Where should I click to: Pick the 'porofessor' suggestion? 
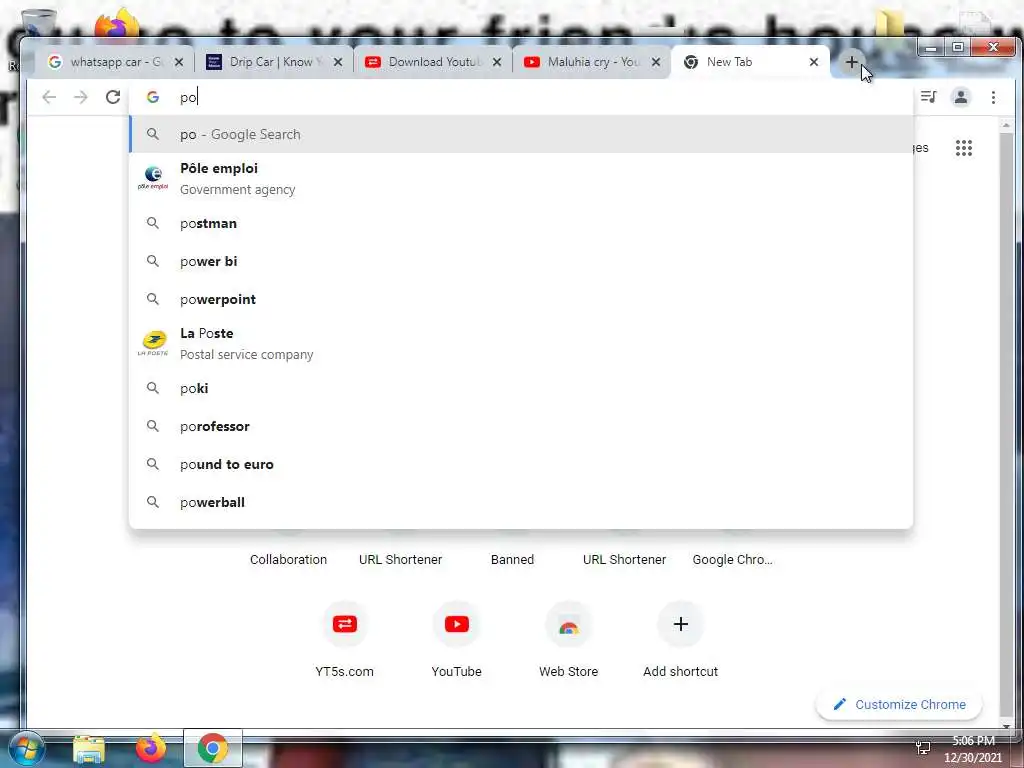click(x=521, y=426)
